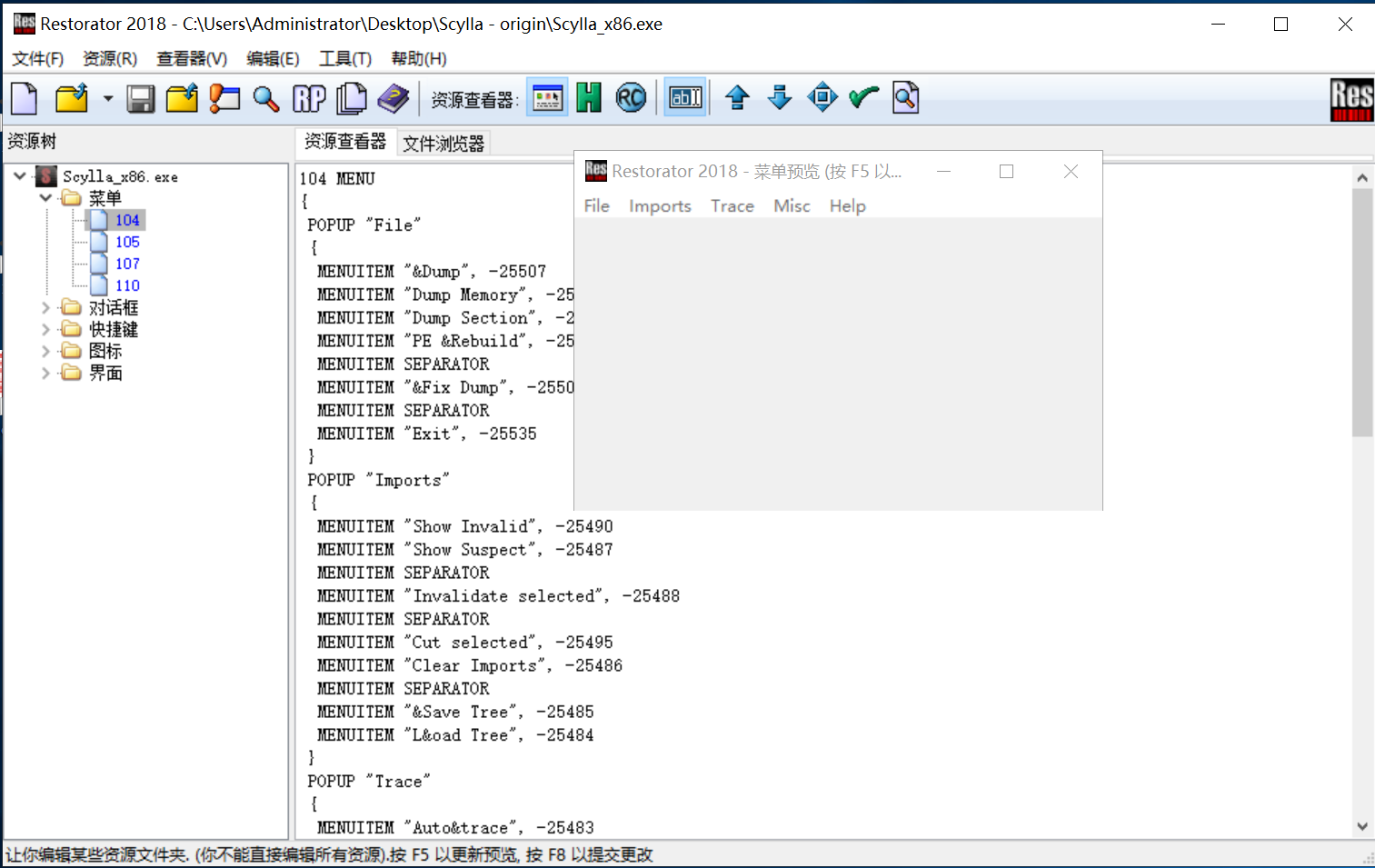Screen dimensions: 1375x868
Task: Select the 菜单 folder label
Action: (x=105, y=198)
